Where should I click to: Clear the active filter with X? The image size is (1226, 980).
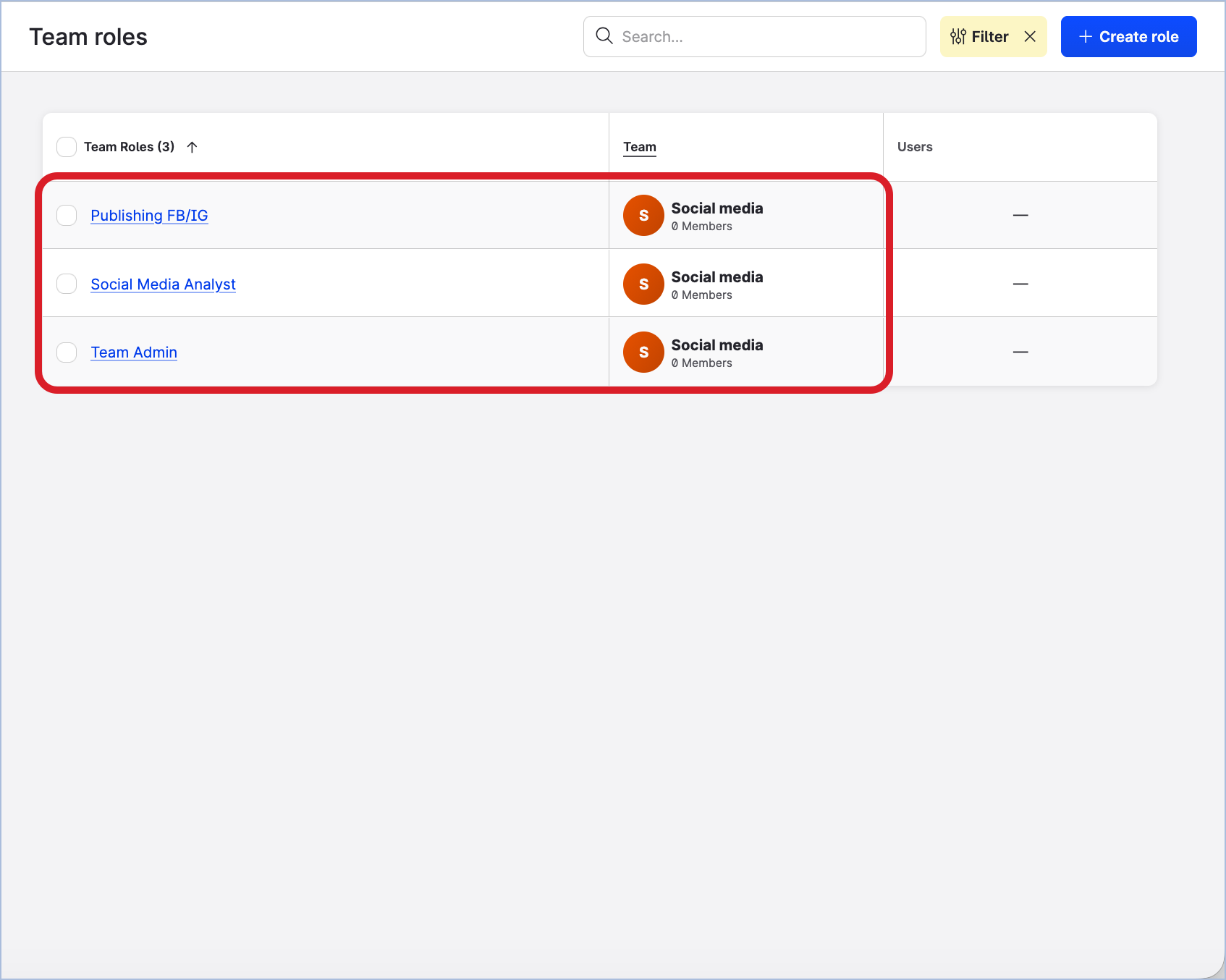click(x=1030, y=37)
